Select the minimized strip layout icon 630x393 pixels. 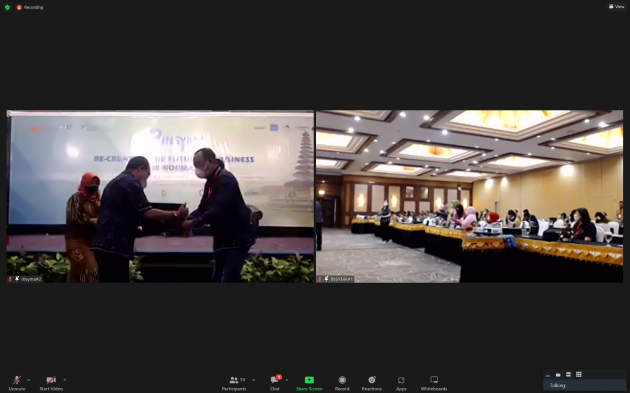coord(548,375)
